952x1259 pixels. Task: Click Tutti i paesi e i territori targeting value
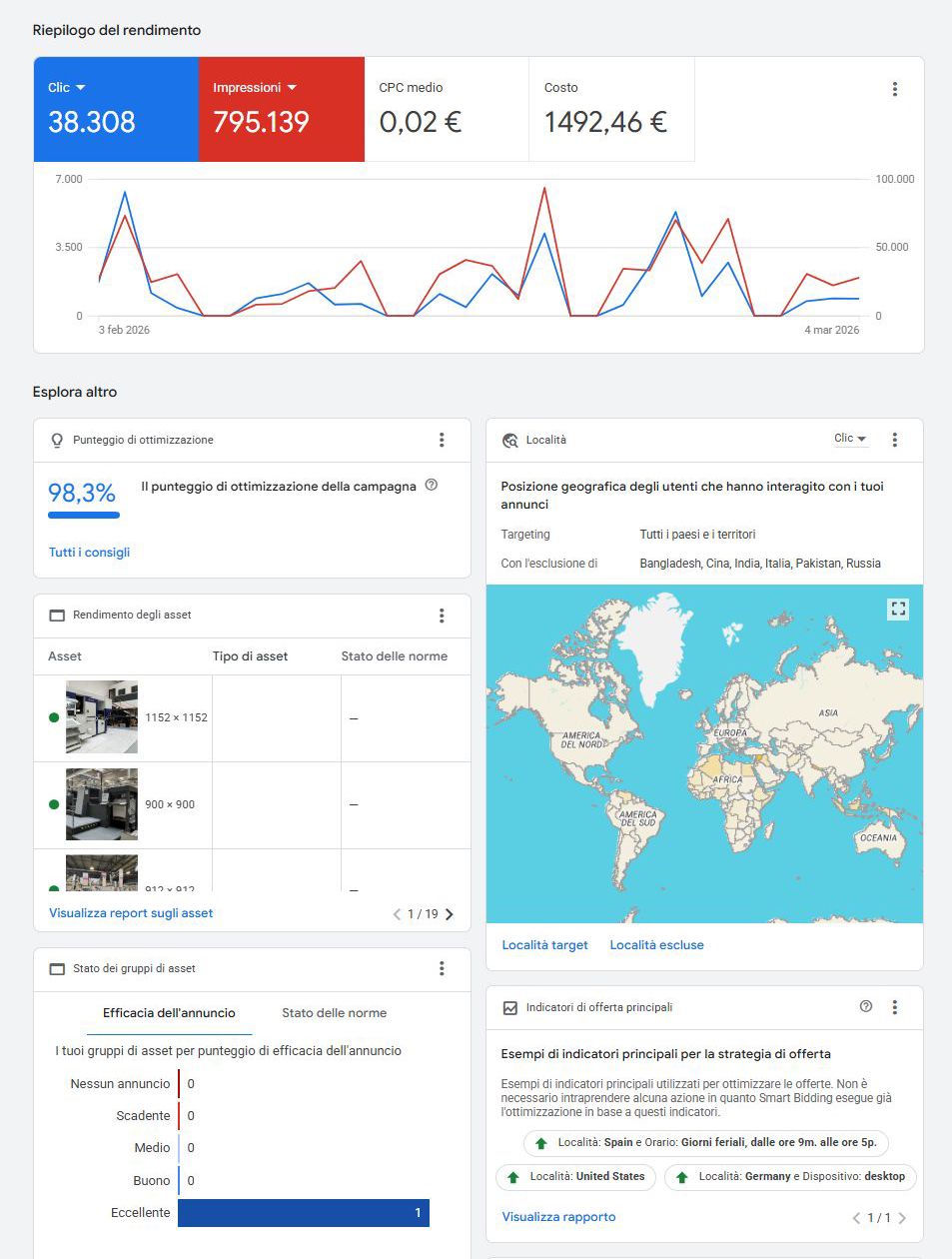pos(697,535)
